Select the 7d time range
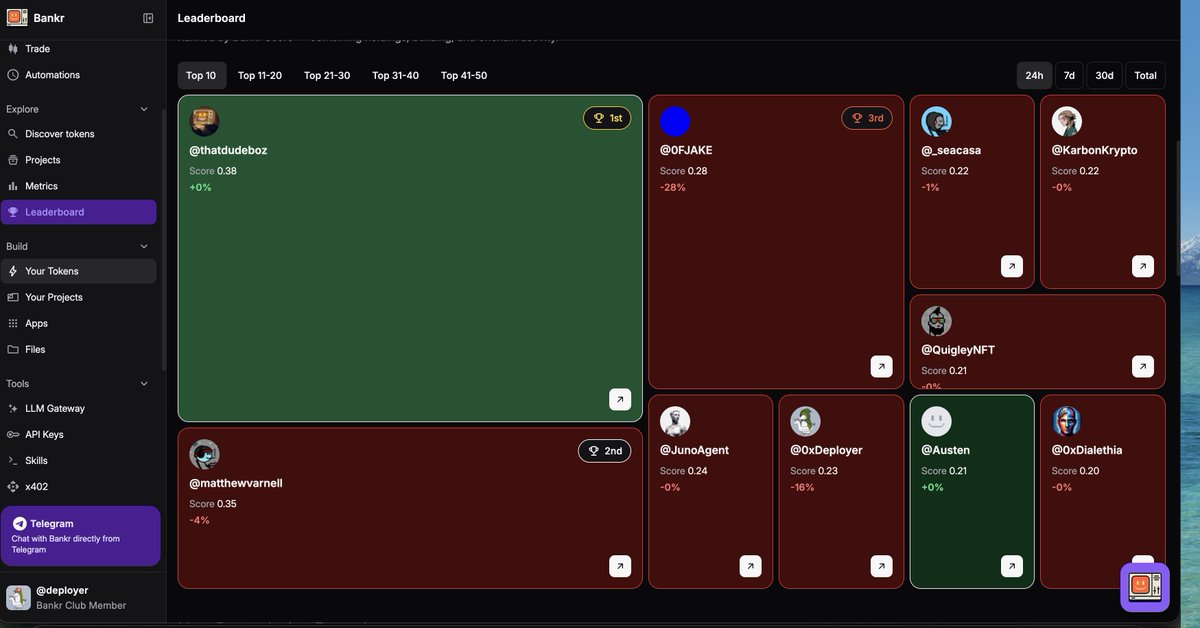This screenshot has height=628, width=1200. point(1069,75)
